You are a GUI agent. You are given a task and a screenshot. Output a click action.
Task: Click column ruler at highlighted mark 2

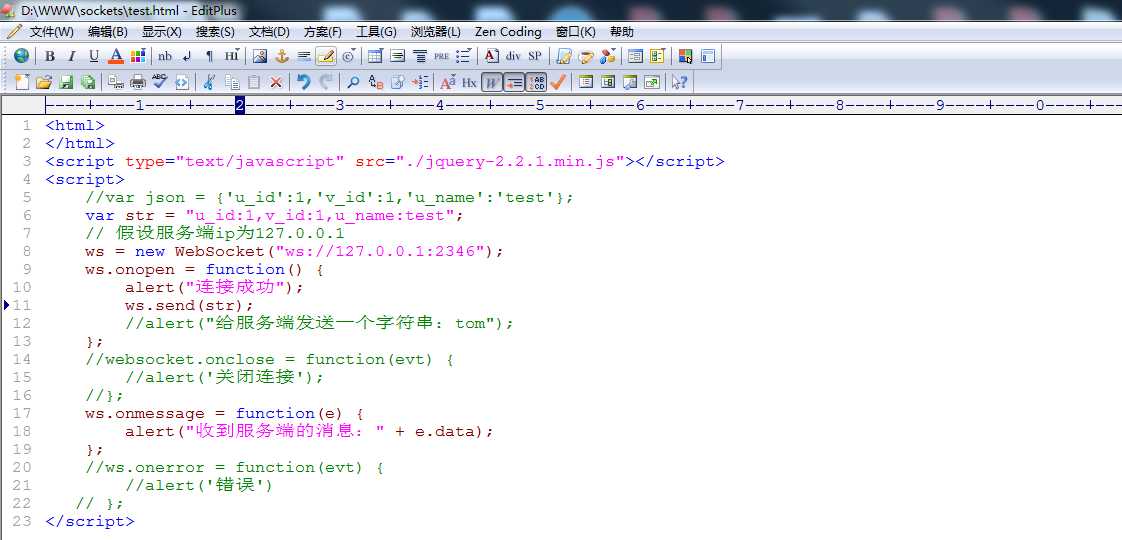pos(240,106)
